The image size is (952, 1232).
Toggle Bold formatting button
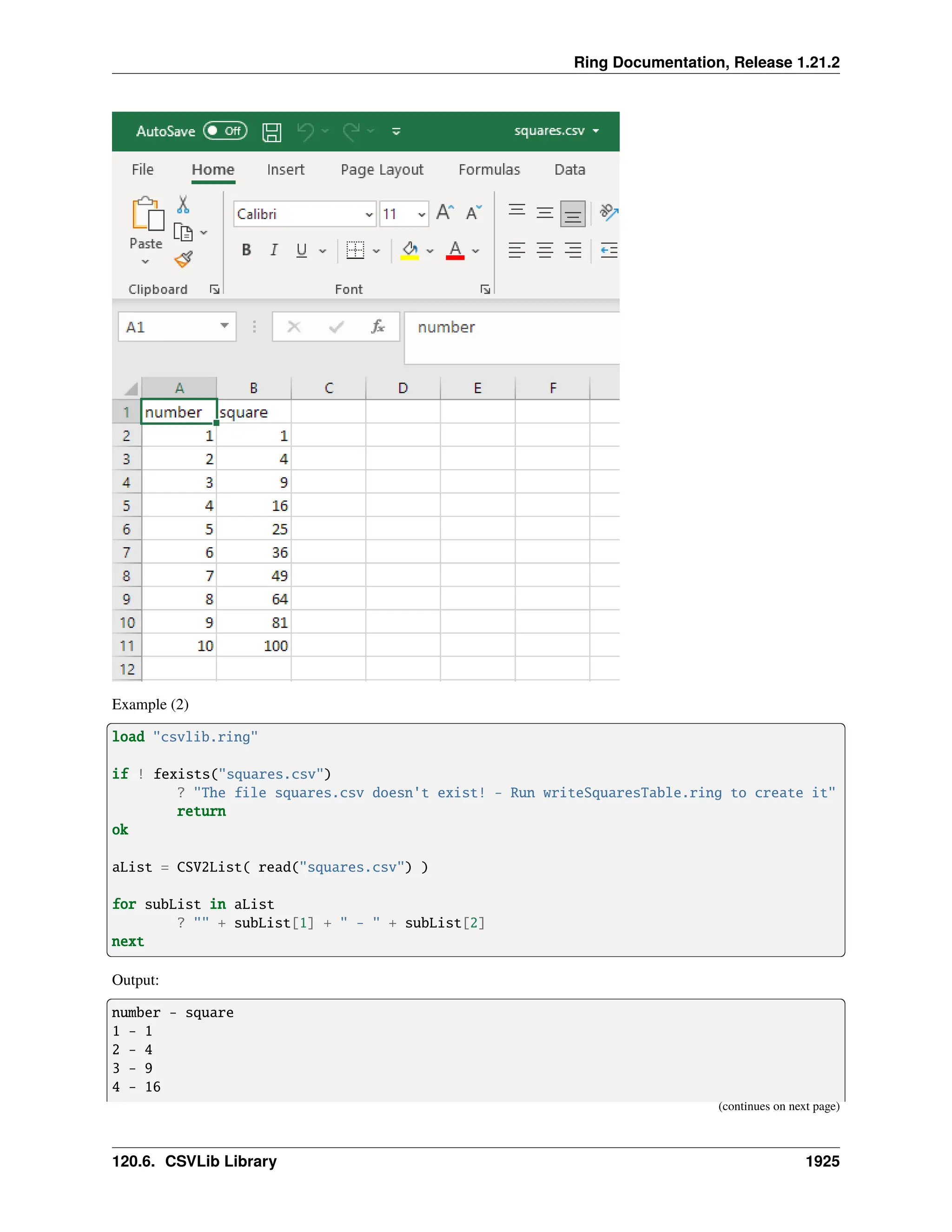[246, 250]
